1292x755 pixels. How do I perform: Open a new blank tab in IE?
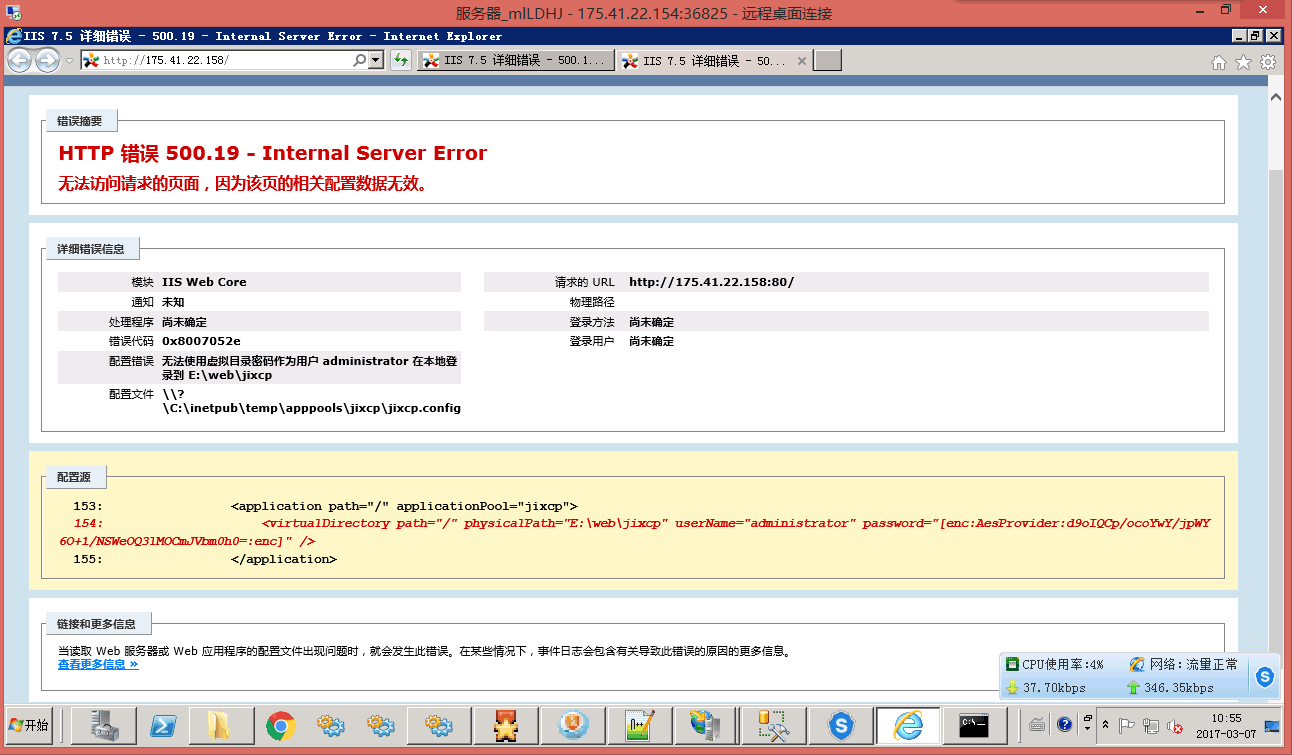click(x=828, y=61)
